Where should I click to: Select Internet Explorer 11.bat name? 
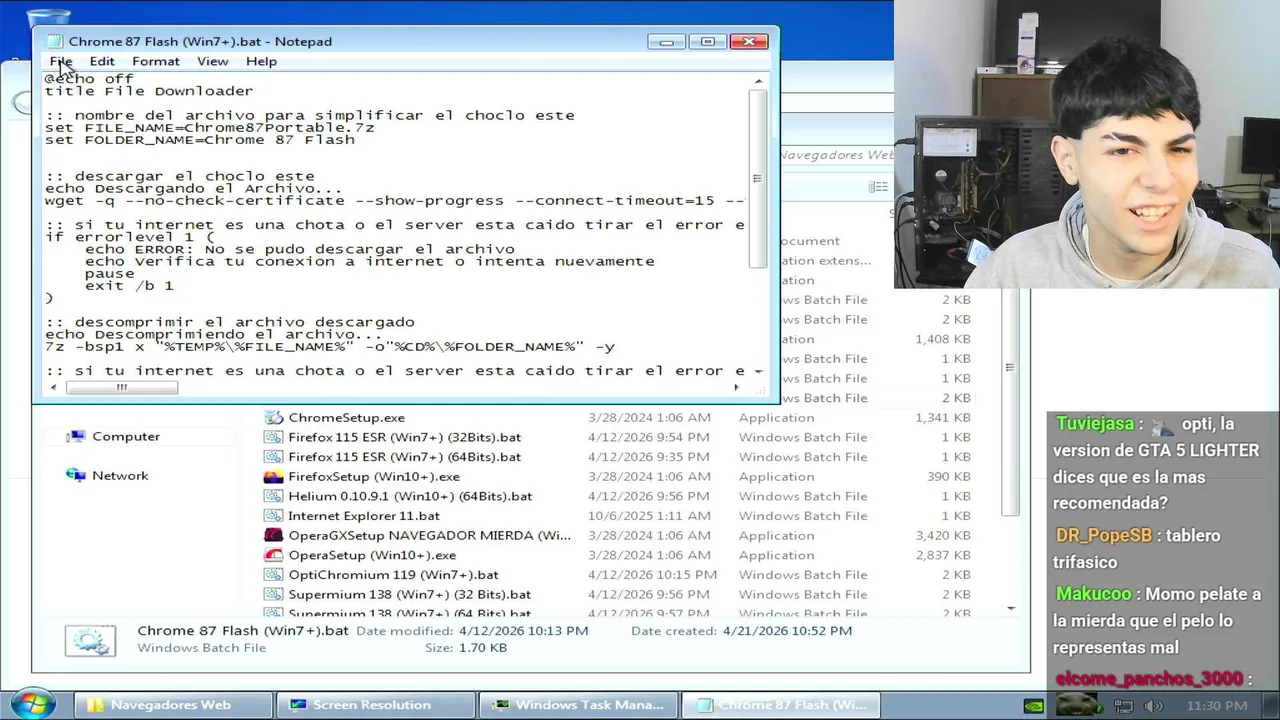[364, 515]
